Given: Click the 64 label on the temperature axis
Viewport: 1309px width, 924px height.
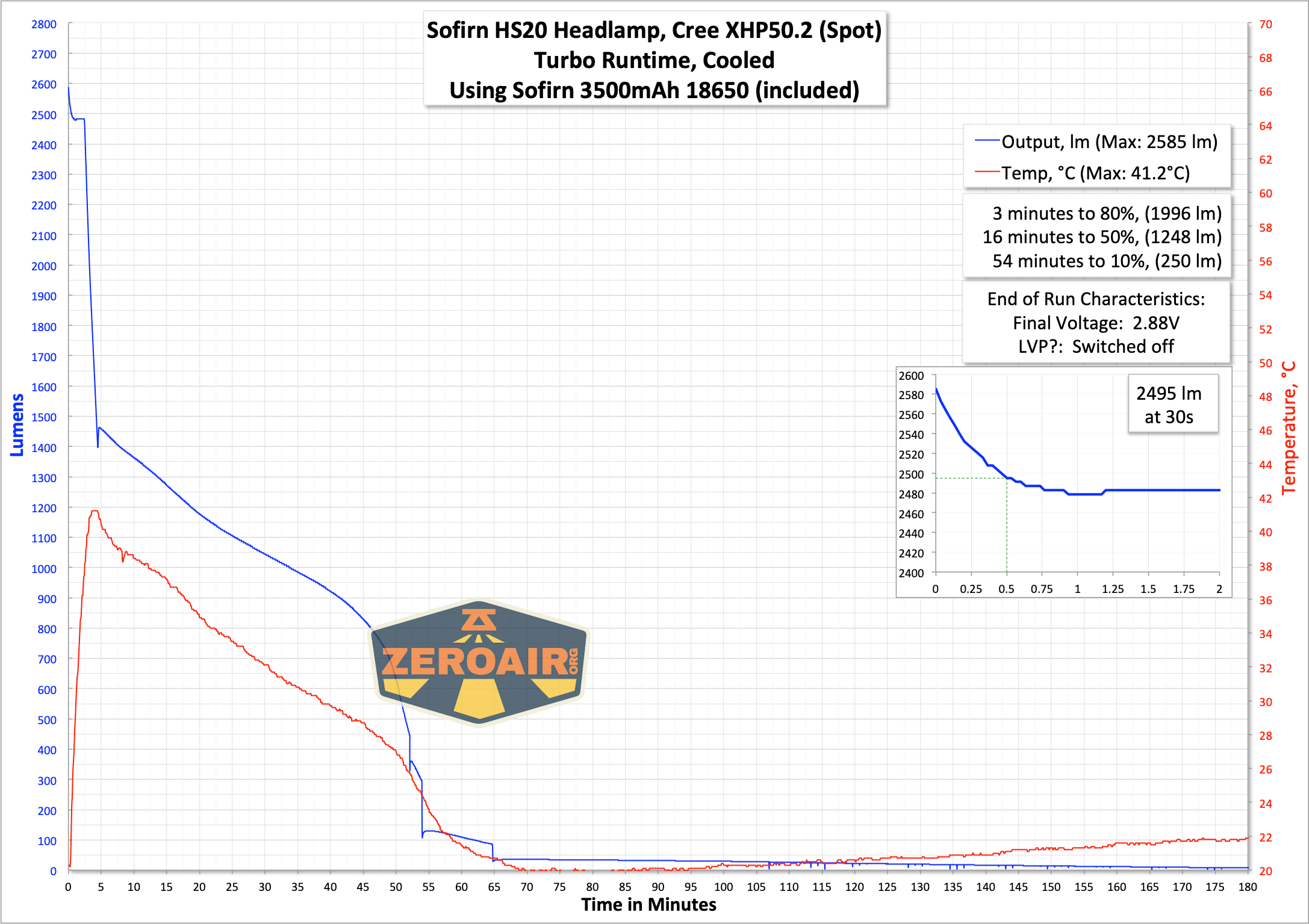Looking at the screenshot, I should [x=1266, y=126].
